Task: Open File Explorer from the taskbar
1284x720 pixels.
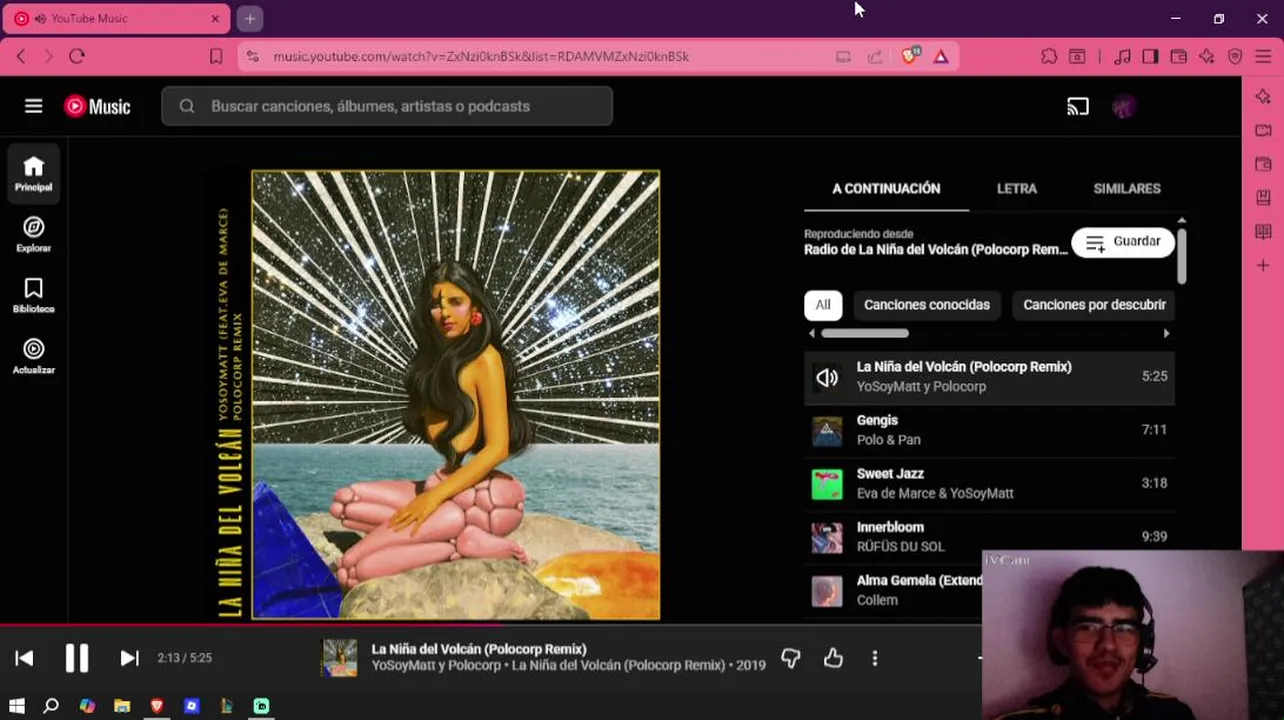Action: pos(122,706)
